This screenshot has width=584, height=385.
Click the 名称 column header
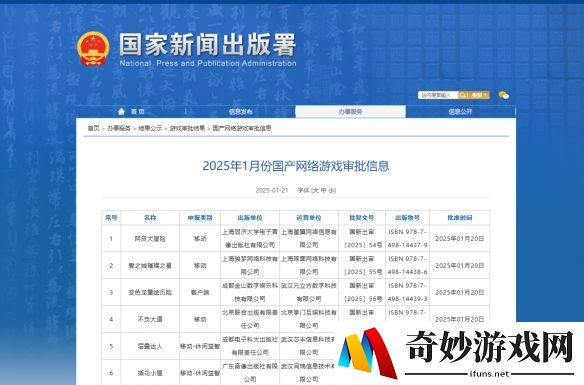tap(150, 218)
